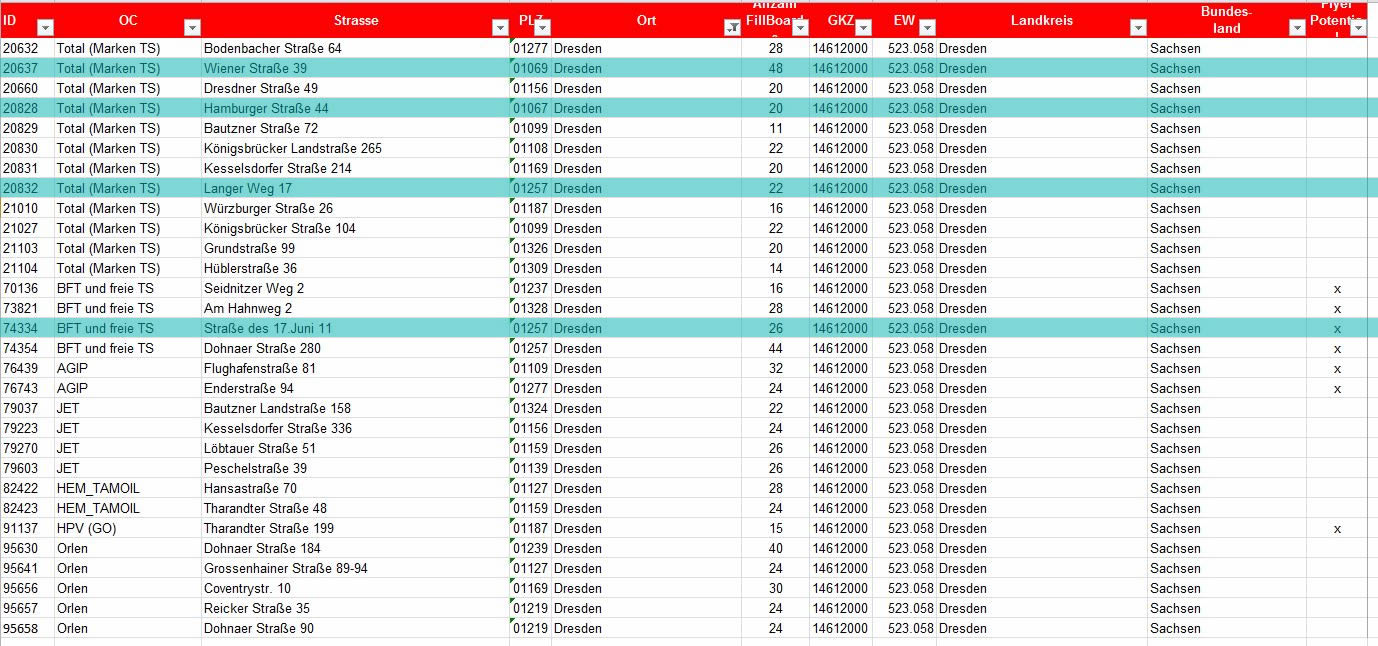Click the Grundstraße 99 cell
The height and width of the screenshot is (646, 1378).
pyautogui.click(x=355, y=248)
